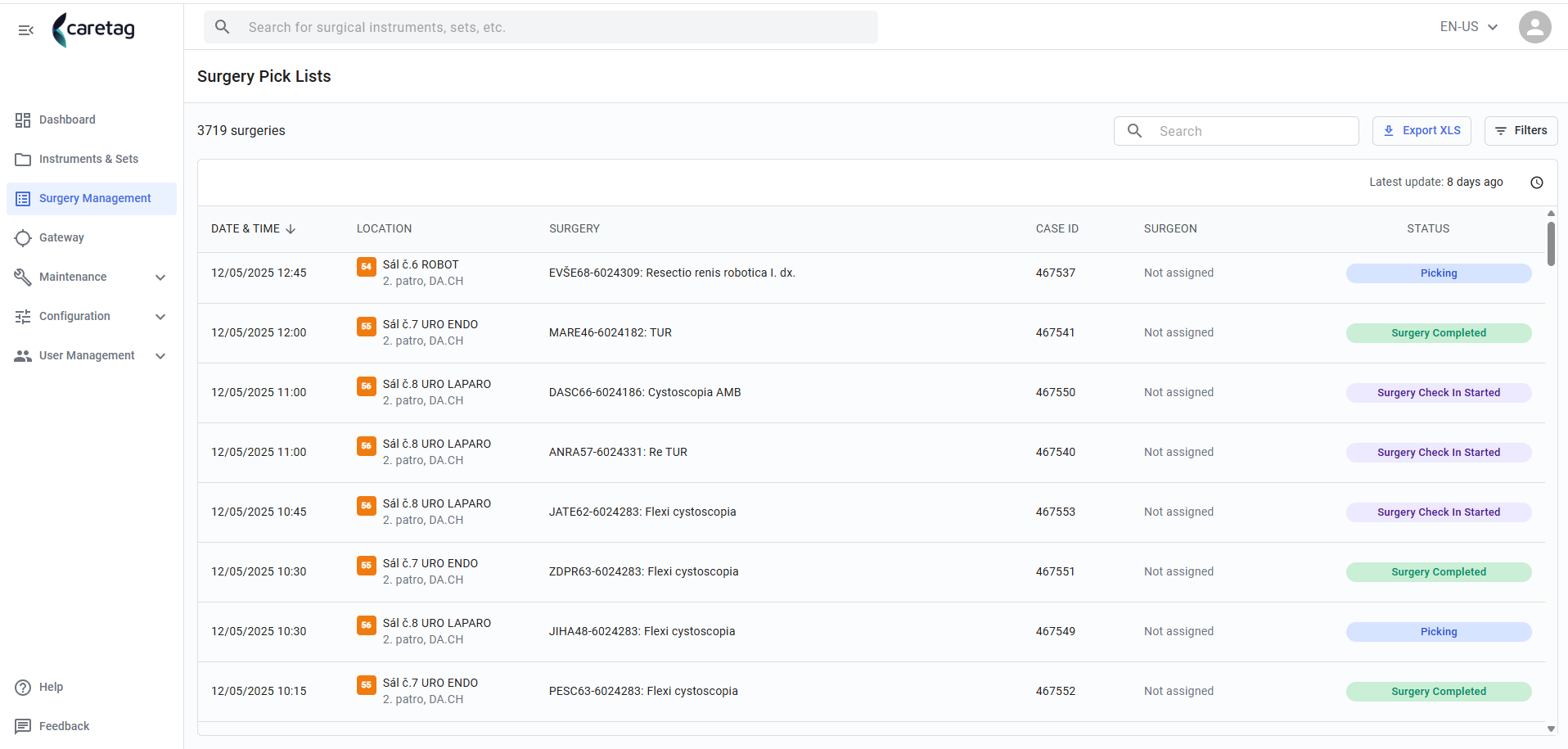
Task: Expand the Maintenance menu chevron
Action: (x=160, y=277)
